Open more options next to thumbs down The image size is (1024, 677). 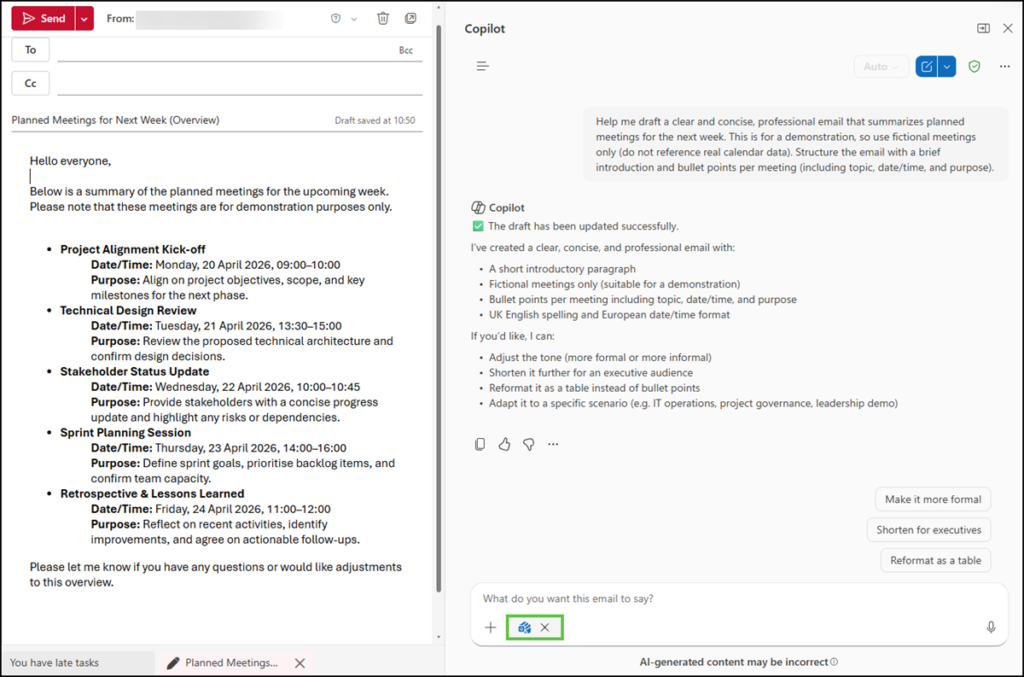click(x=553, y=443)
